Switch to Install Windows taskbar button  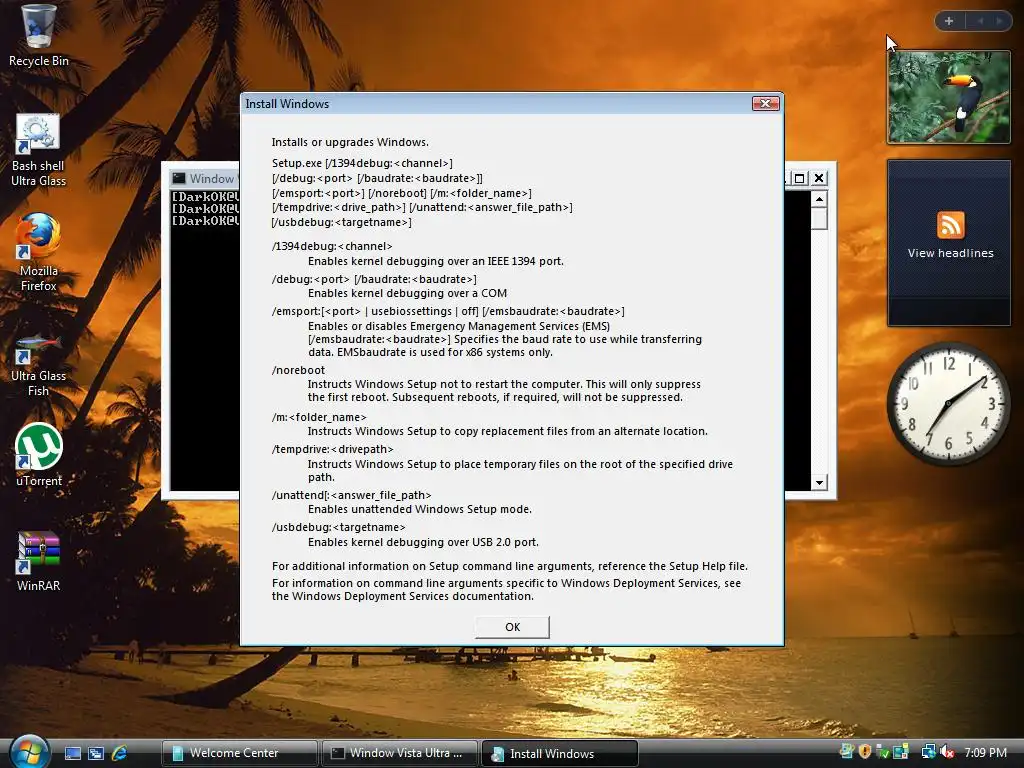(560, 754)
